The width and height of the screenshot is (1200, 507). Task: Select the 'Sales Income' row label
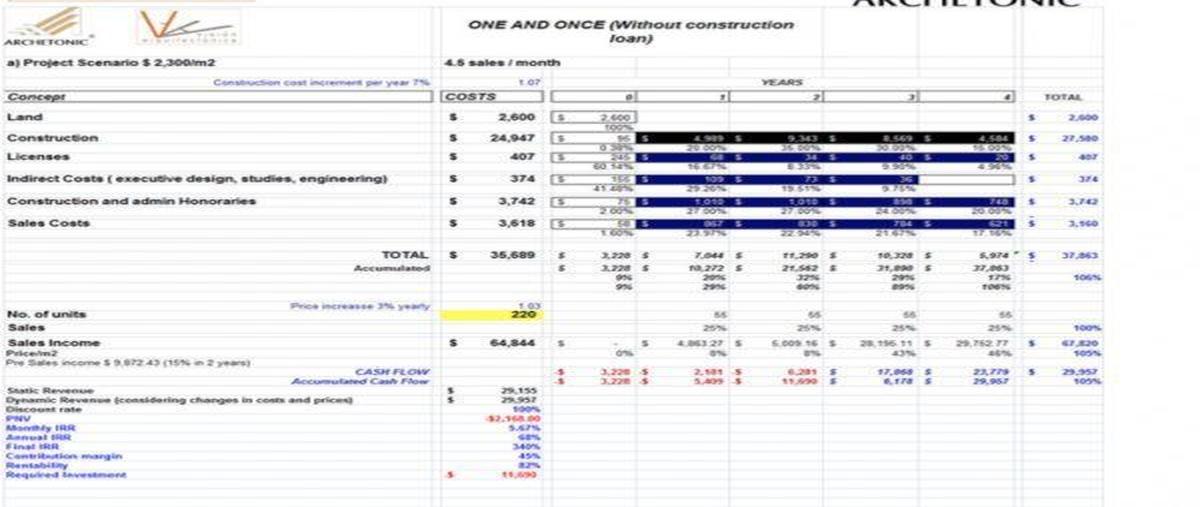[54, 343]
